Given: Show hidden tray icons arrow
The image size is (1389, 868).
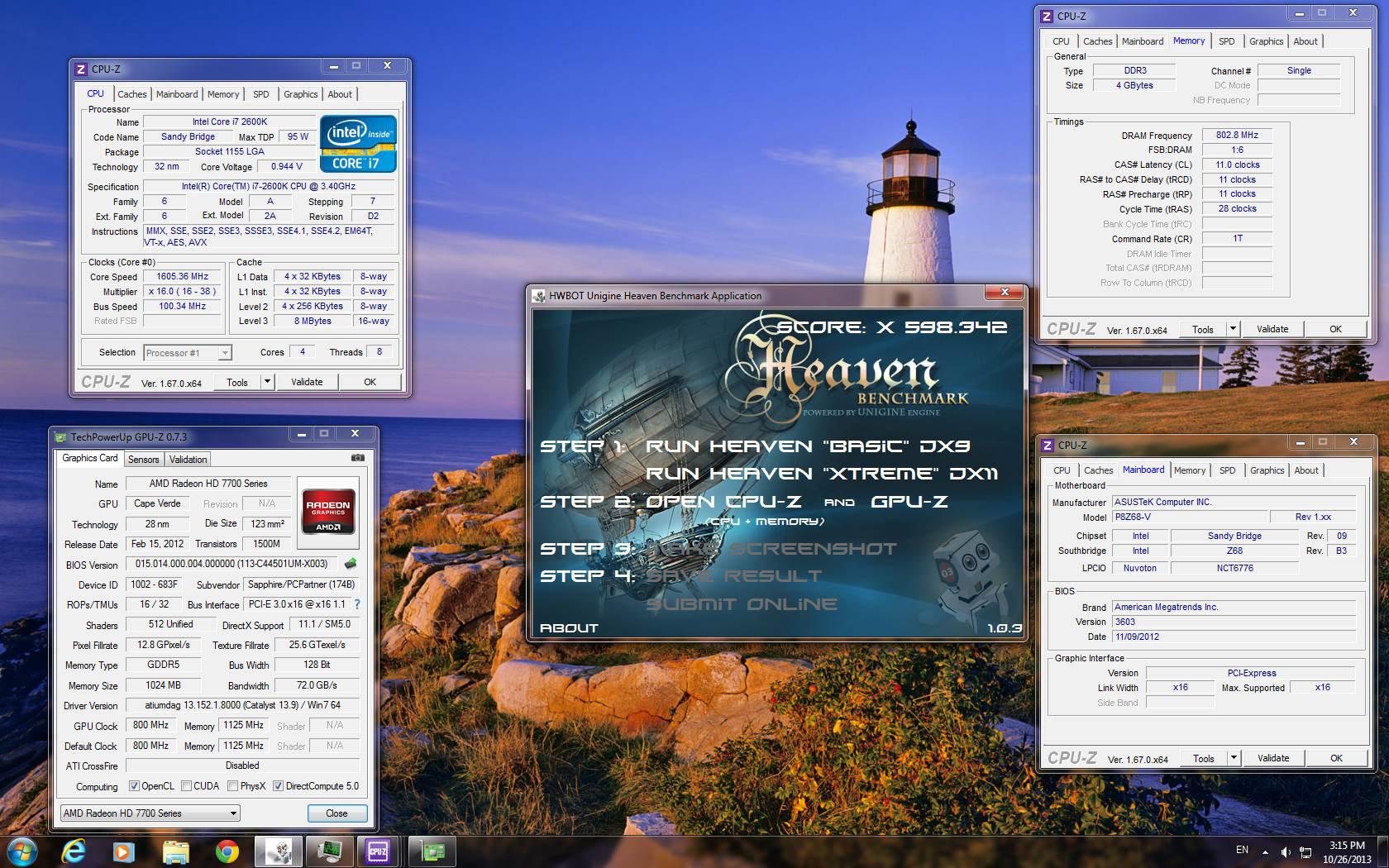Looking at the screenshot, I should pyautogui.click(x=1265, y=851).
